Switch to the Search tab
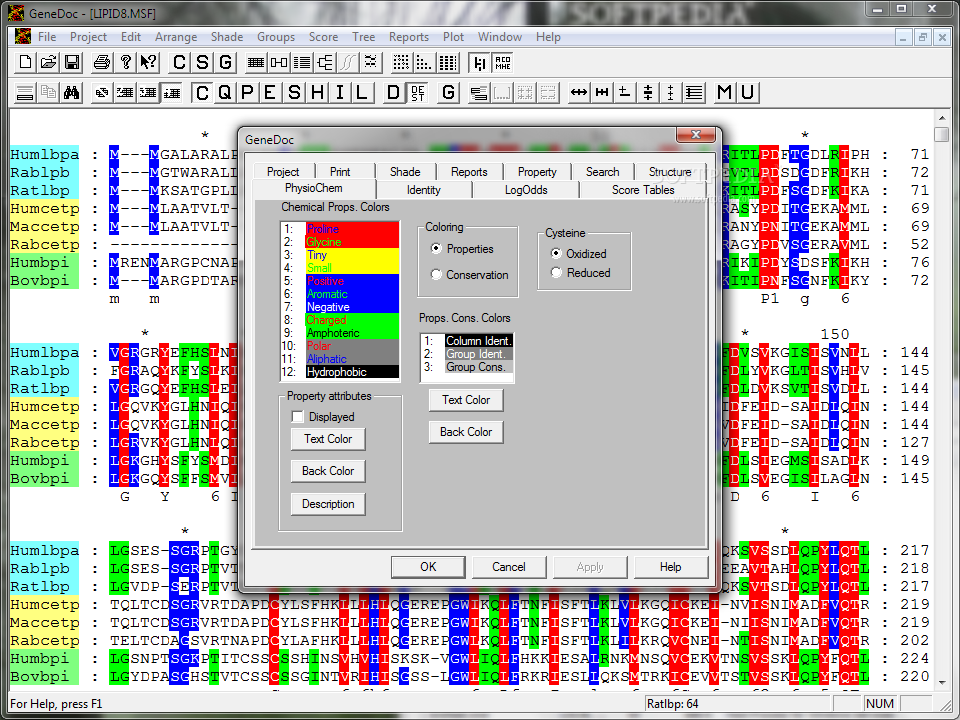The width and height of the screenshot is (960, 720). pos(602,172)
